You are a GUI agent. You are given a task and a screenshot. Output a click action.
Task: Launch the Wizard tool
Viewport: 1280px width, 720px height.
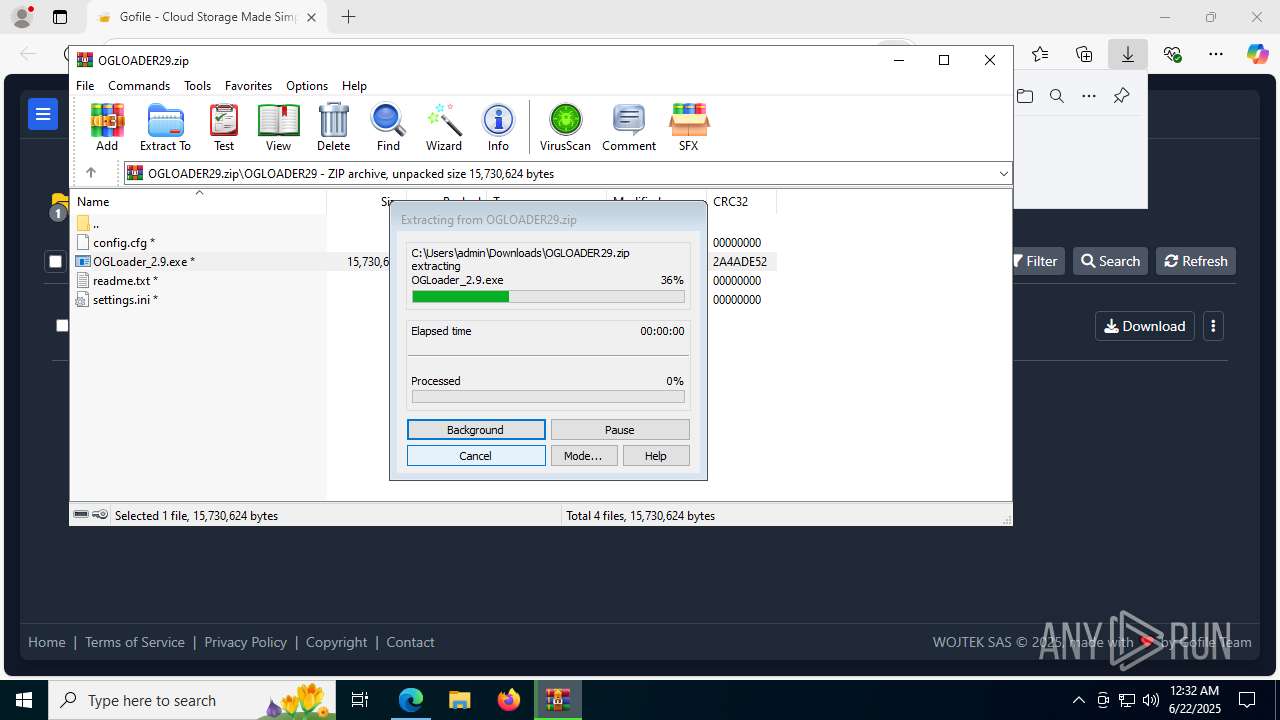[x=444, y=127]
